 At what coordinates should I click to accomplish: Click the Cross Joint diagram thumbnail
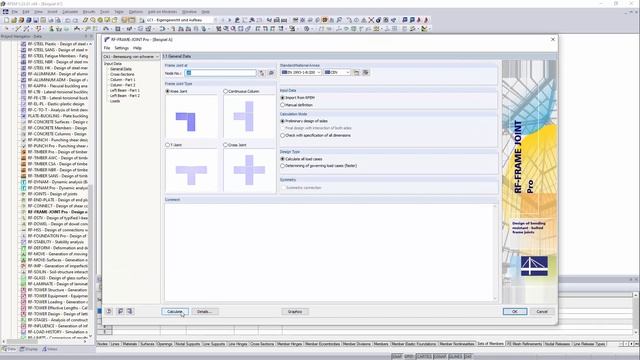(x=249, y=170)
